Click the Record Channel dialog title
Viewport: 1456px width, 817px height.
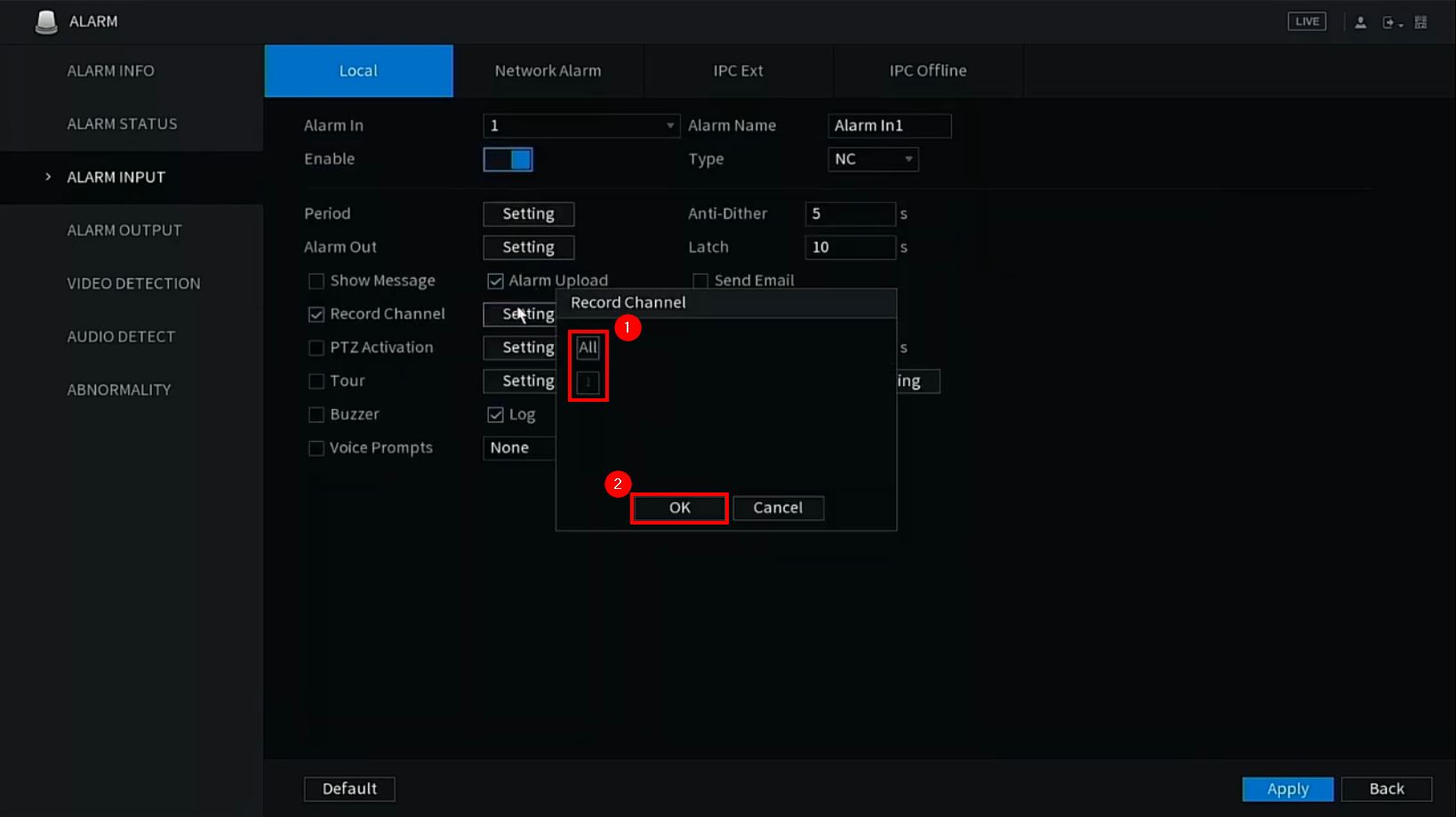[628, 303]
